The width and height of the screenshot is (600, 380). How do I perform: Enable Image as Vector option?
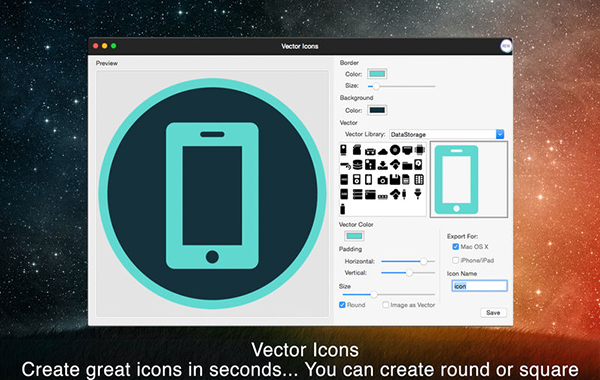coord(385,305)
